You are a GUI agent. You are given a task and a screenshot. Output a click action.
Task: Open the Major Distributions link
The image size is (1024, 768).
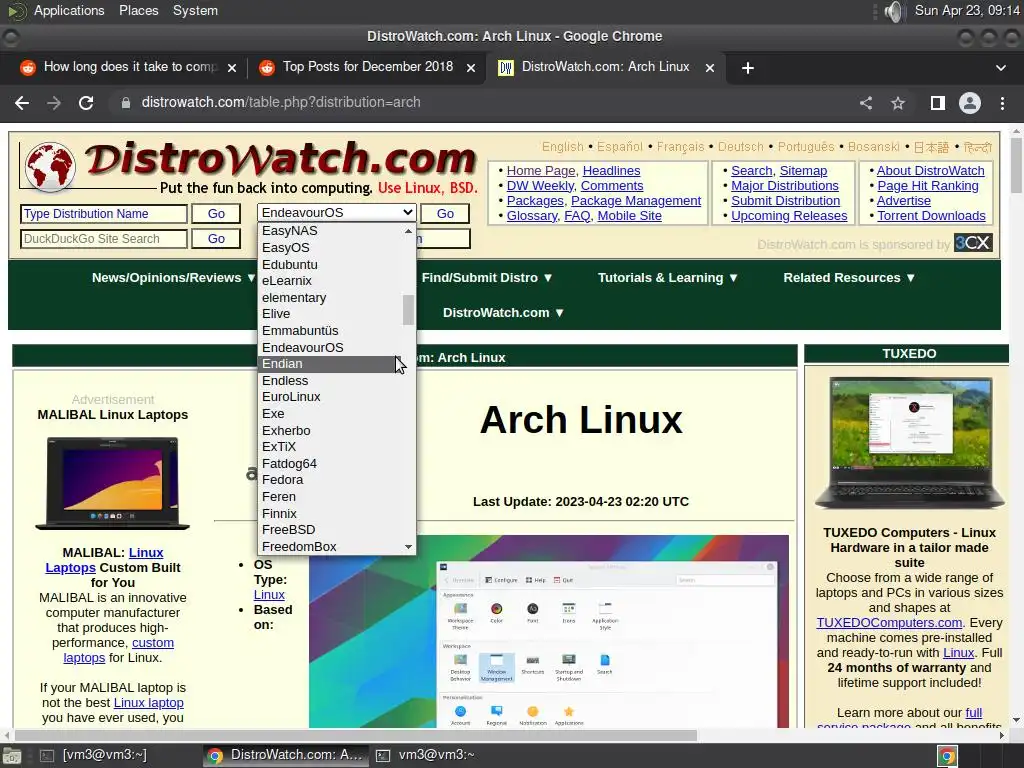click(784, 185)
